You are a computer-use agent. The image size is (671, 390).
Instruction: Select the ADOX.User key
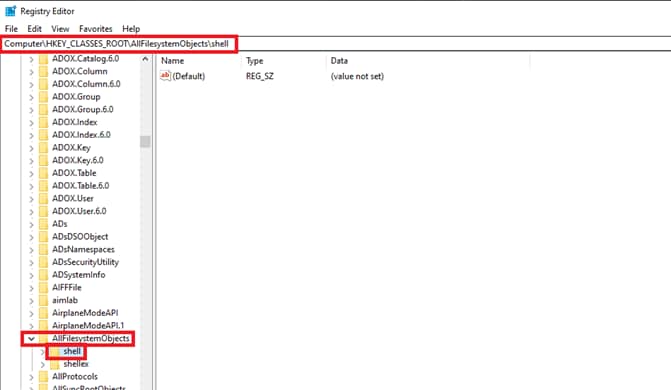coord(73,198)
